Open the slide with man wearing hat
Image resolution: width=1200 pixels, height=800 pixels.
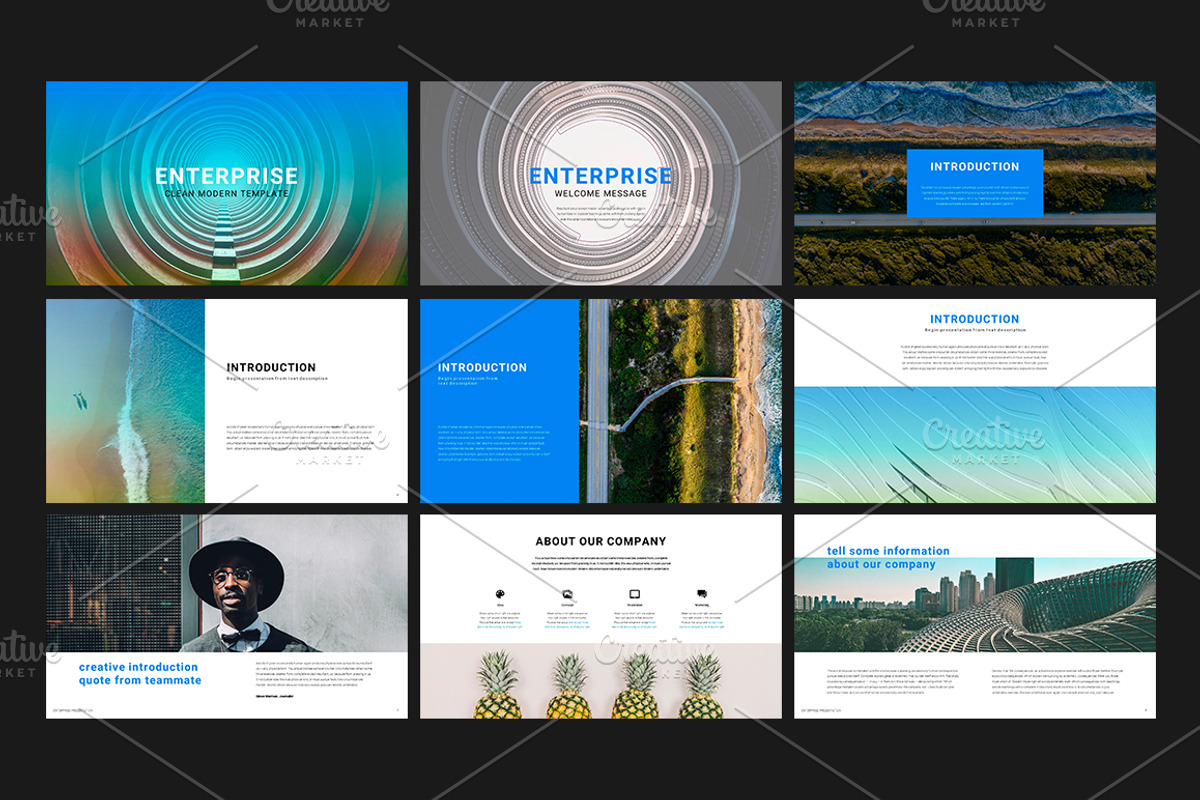[x=227, y=617]
